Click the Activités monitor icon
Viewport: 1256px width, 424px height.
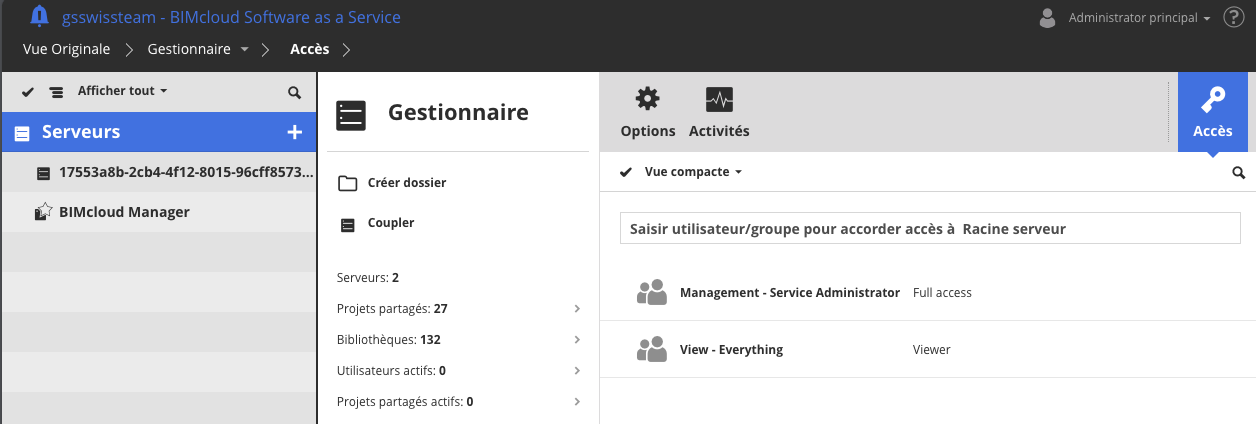(719, 99)
